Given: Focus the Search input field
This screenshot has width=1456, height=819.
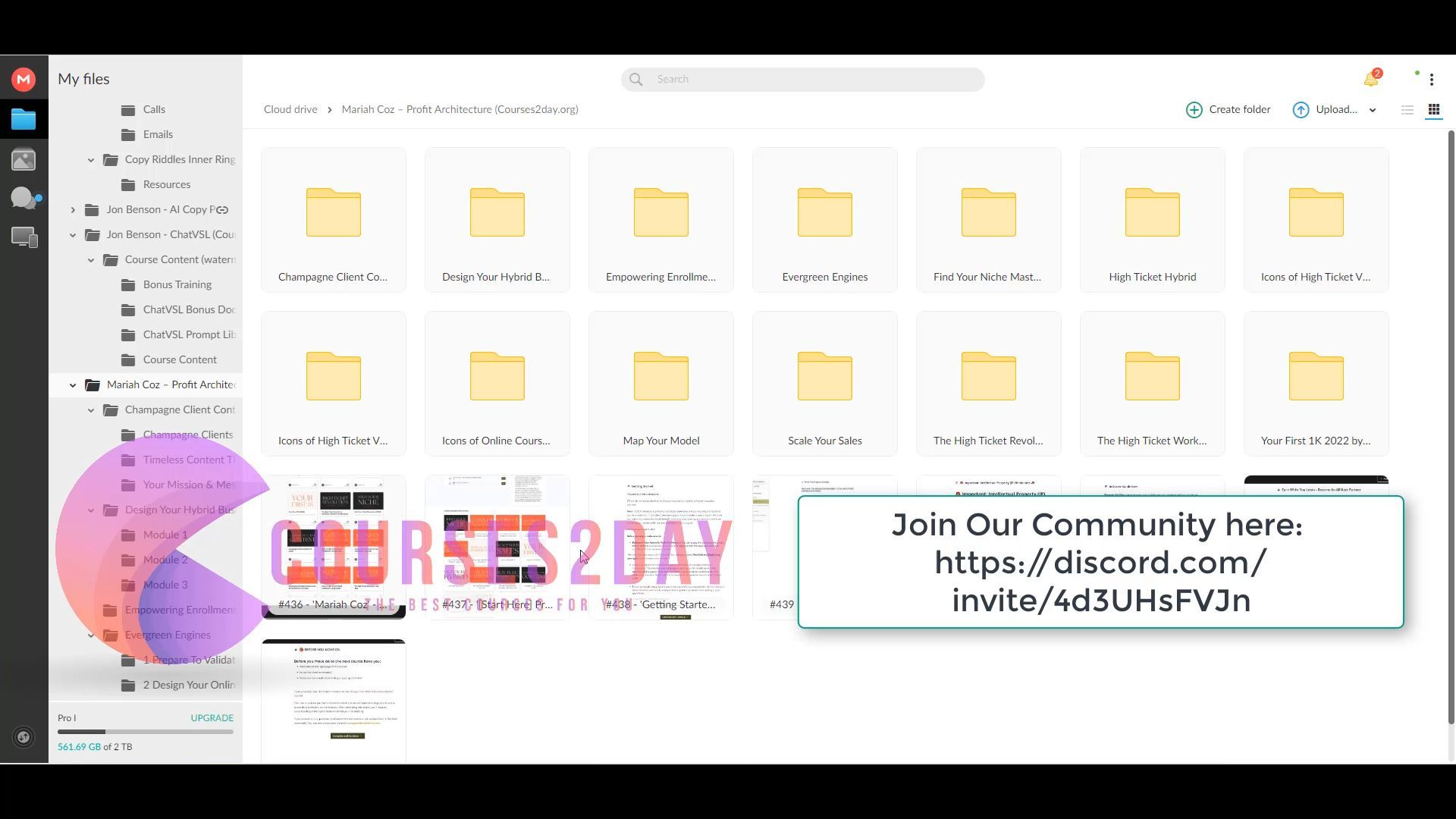Looking at the screenshot, I should (802, 80).
